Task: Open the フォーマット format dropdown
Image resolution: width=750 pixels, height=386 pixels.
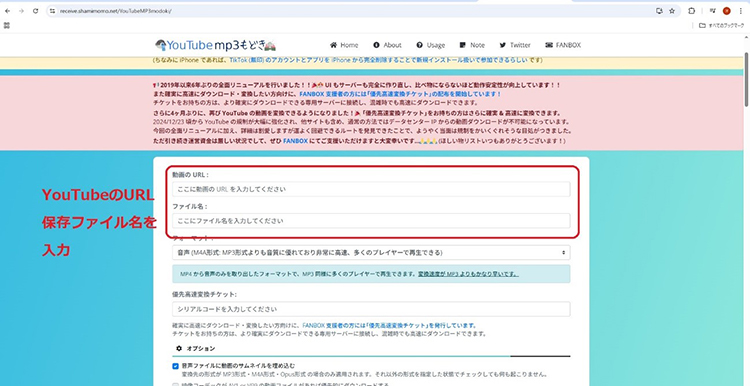Action: [x=371, y=252]
